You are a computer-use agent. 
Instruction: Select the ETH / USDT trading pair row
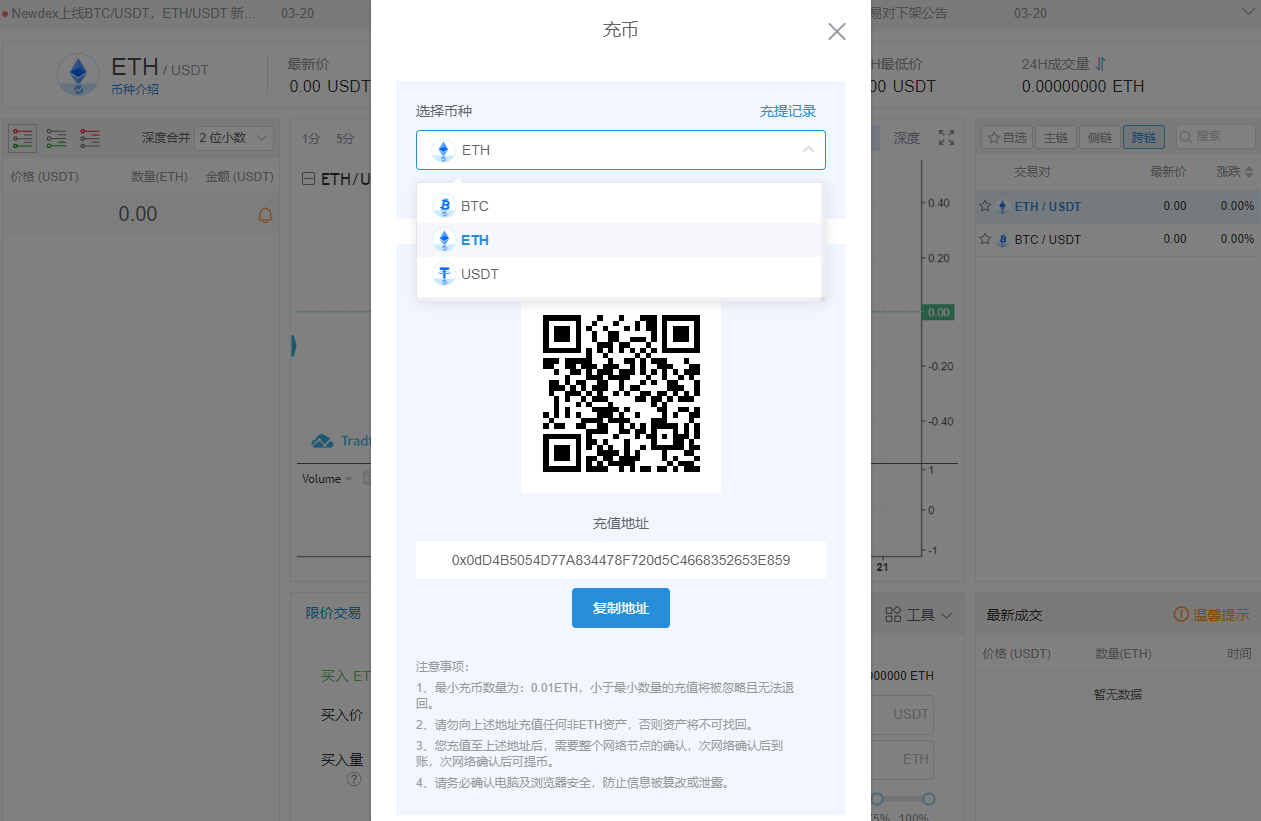tap(1117, 206)
